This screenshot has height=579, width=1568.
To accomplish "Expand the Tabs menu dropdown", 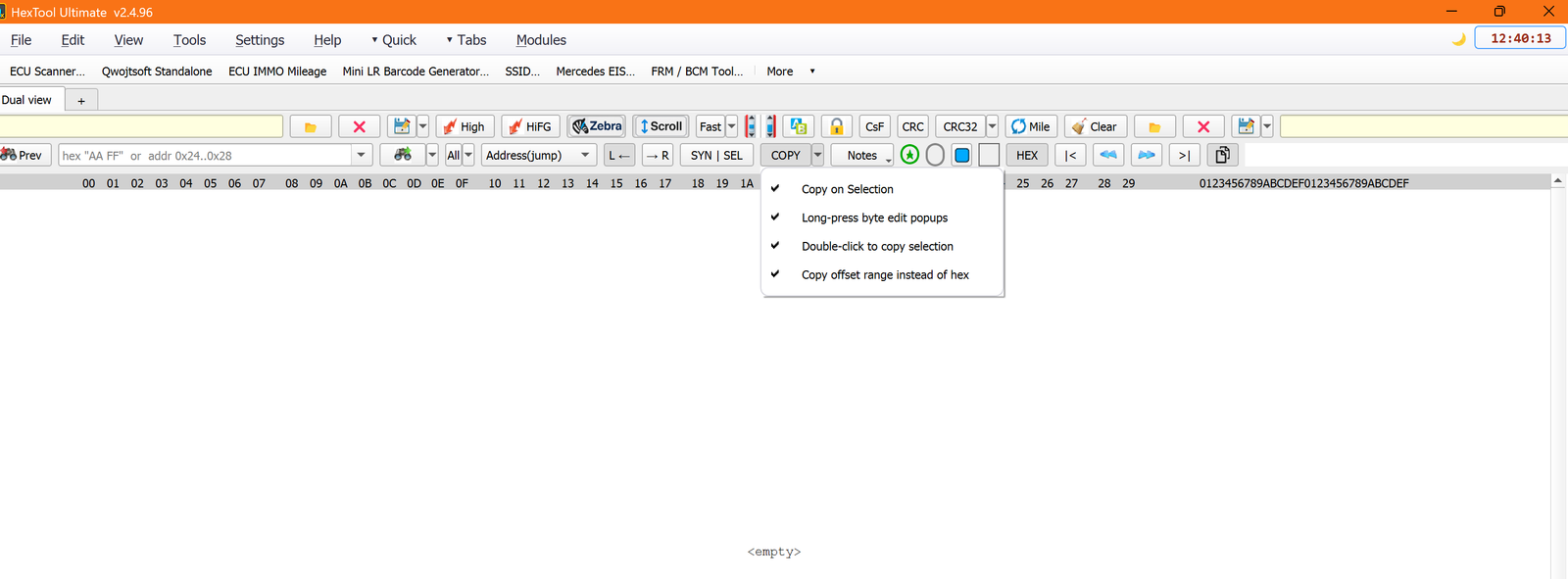I will point(466,40).
